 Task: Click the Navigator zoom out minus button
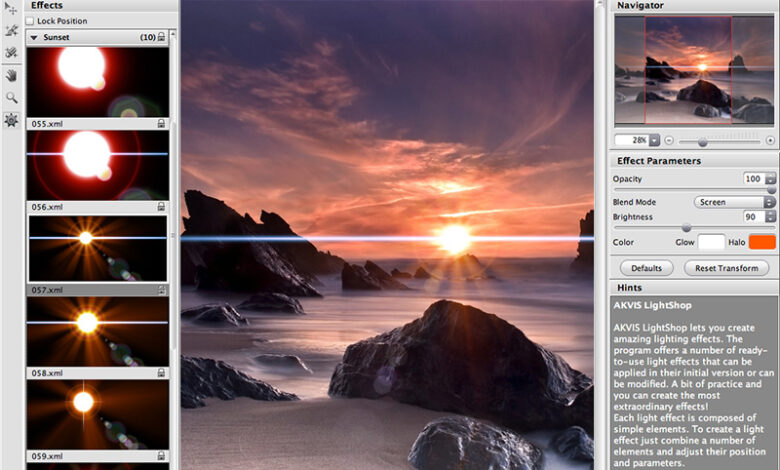pos(669,140)
